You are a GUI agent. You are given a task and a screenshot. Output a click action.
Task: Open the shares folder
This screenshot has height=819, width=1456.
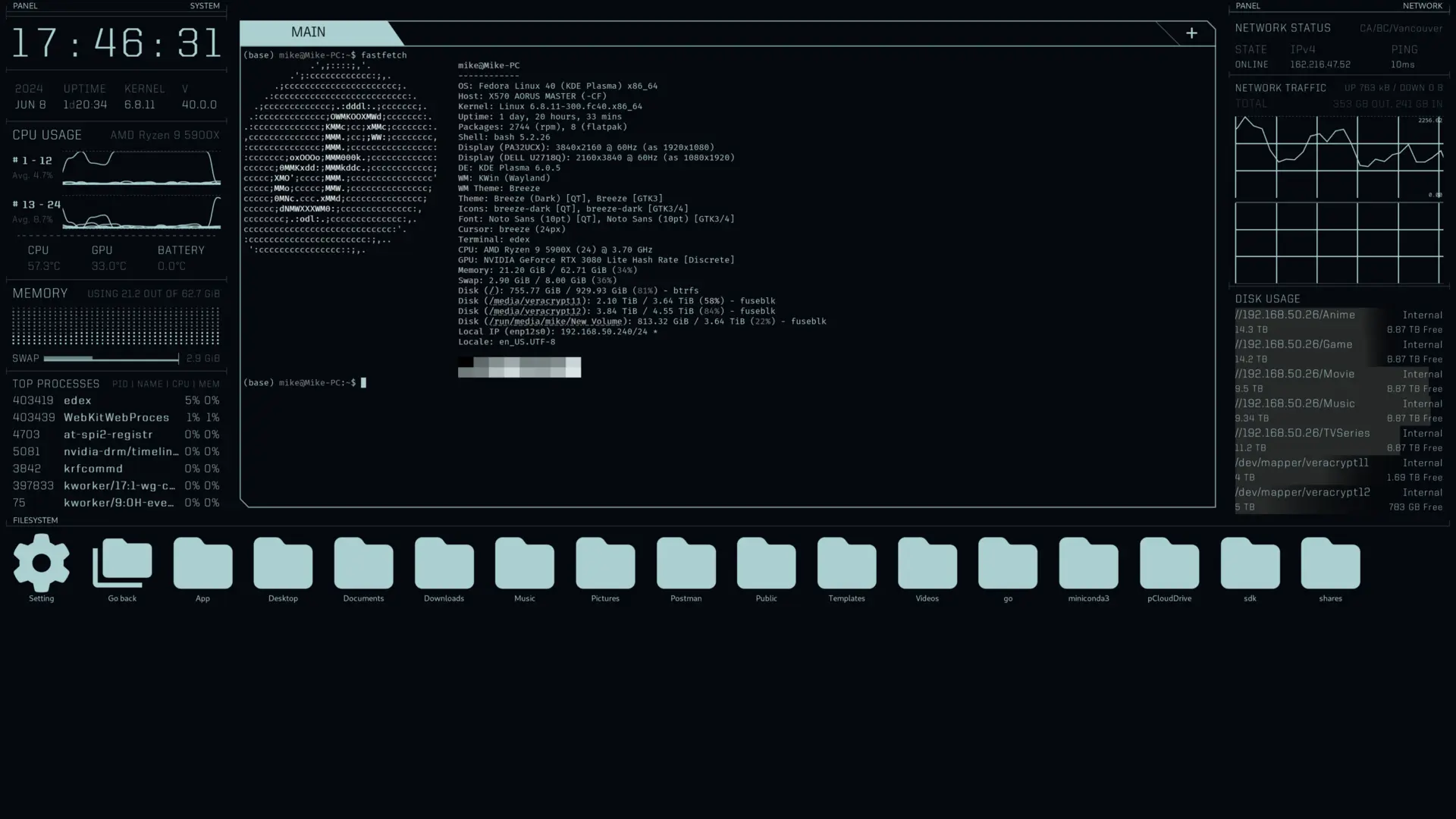point(1330,563)
